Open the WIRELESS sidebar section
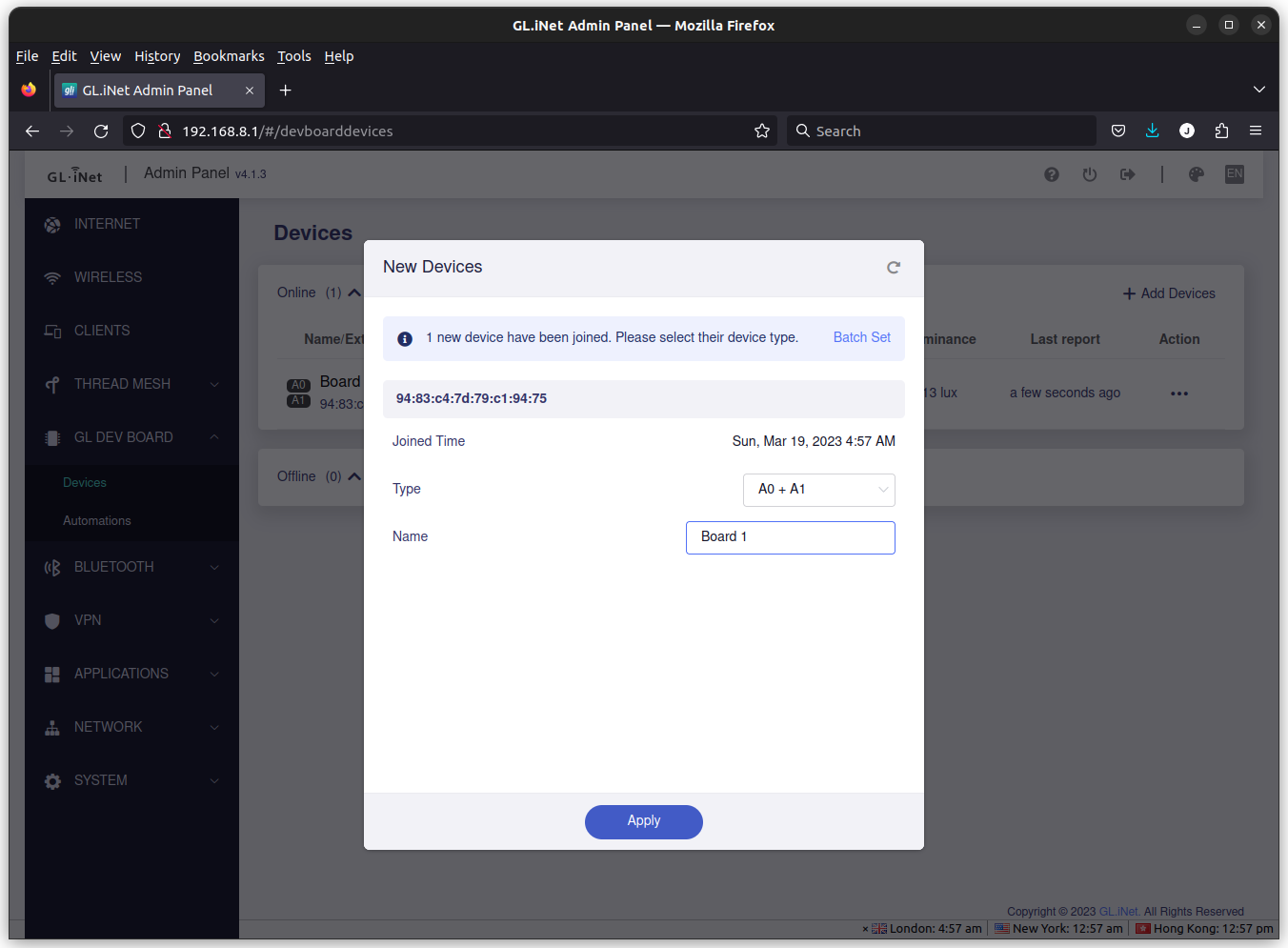Image resolution: width=1288 pixels, height=948 pixels. (131, 277)
